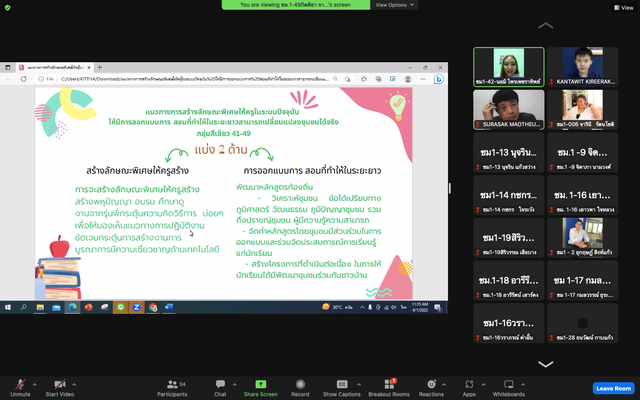Open the Participants panel
Viewport: 640px width, 400px height.
tap(172, 383)
